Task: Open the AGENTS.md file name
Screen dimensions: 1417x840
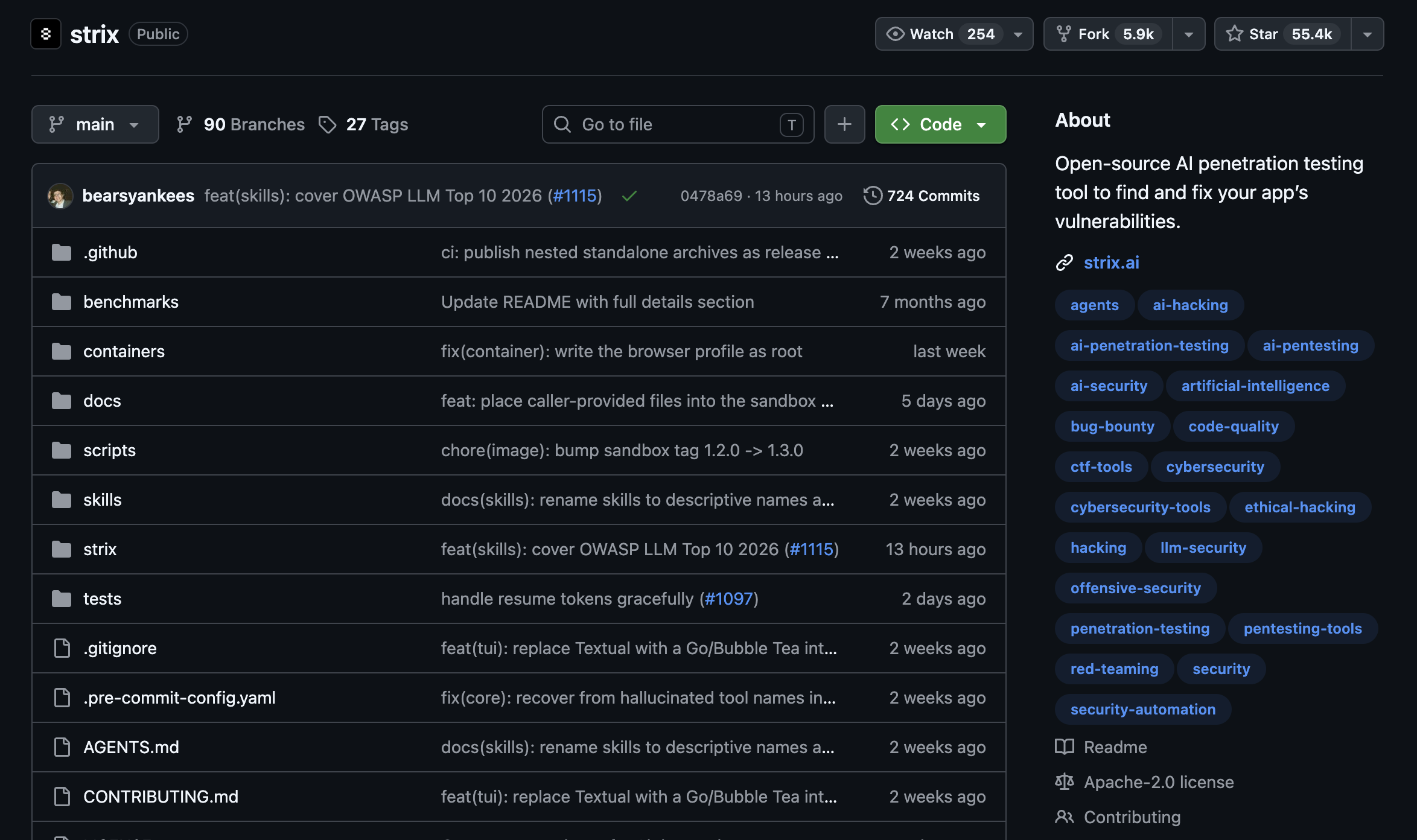Action: point(131,747)
